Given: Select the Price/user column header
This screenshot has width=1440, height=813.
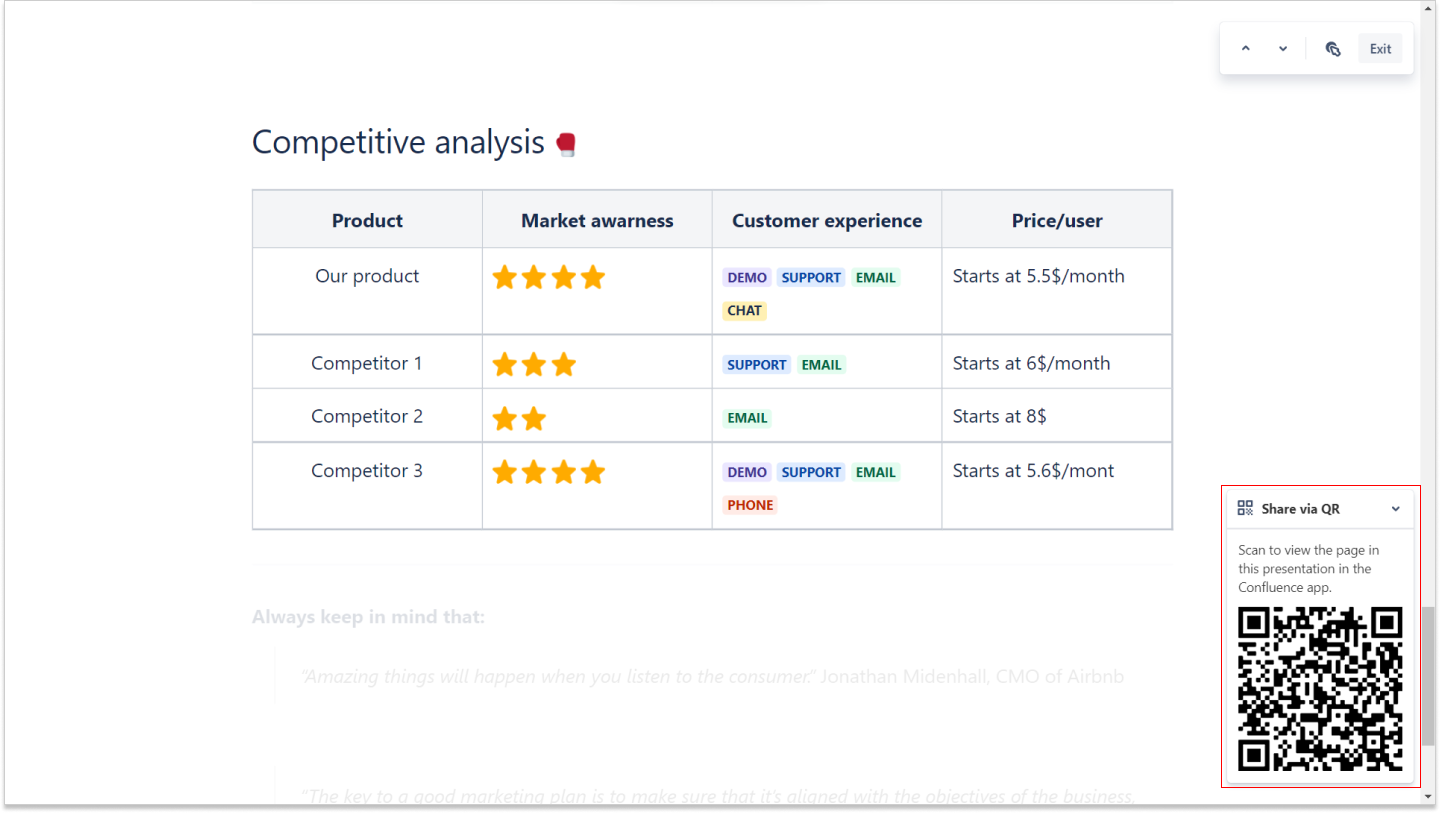Looking at the screenshot, I should coord(1057,221).
